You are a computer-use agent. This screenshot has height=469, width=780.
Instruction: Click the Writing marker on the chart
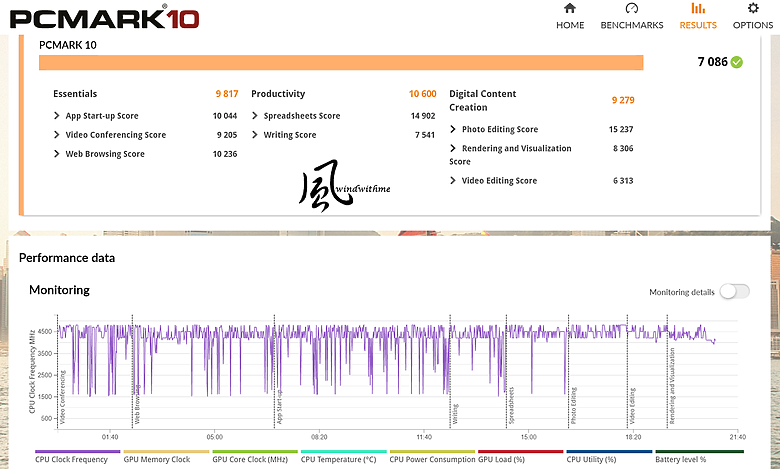(455, 414)
